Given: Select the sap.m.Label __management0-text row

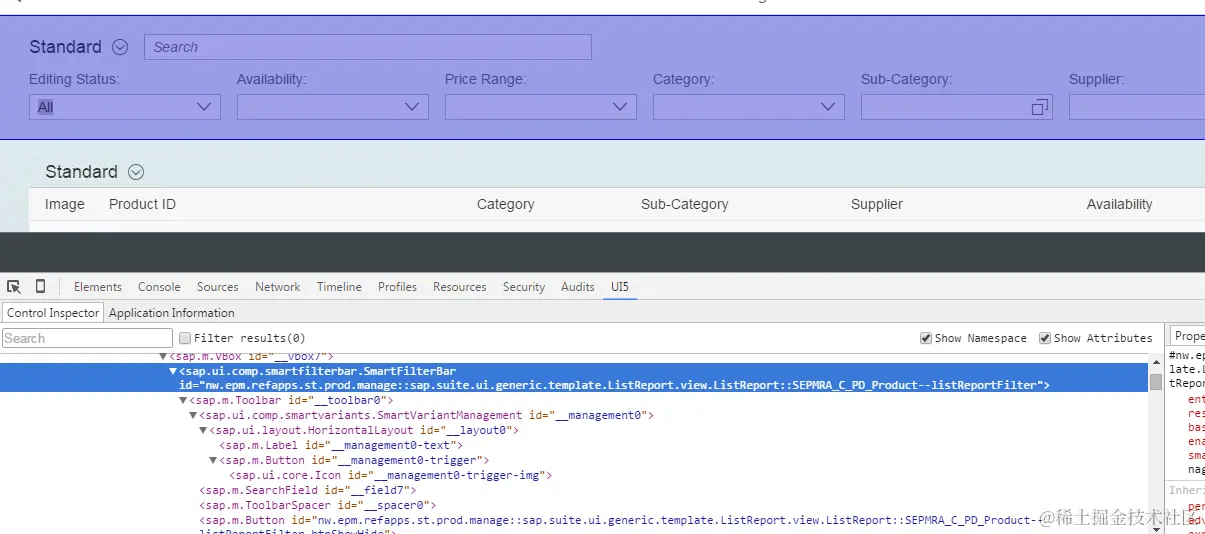Looking at the screenshot, I should click(x=341, y=445).
